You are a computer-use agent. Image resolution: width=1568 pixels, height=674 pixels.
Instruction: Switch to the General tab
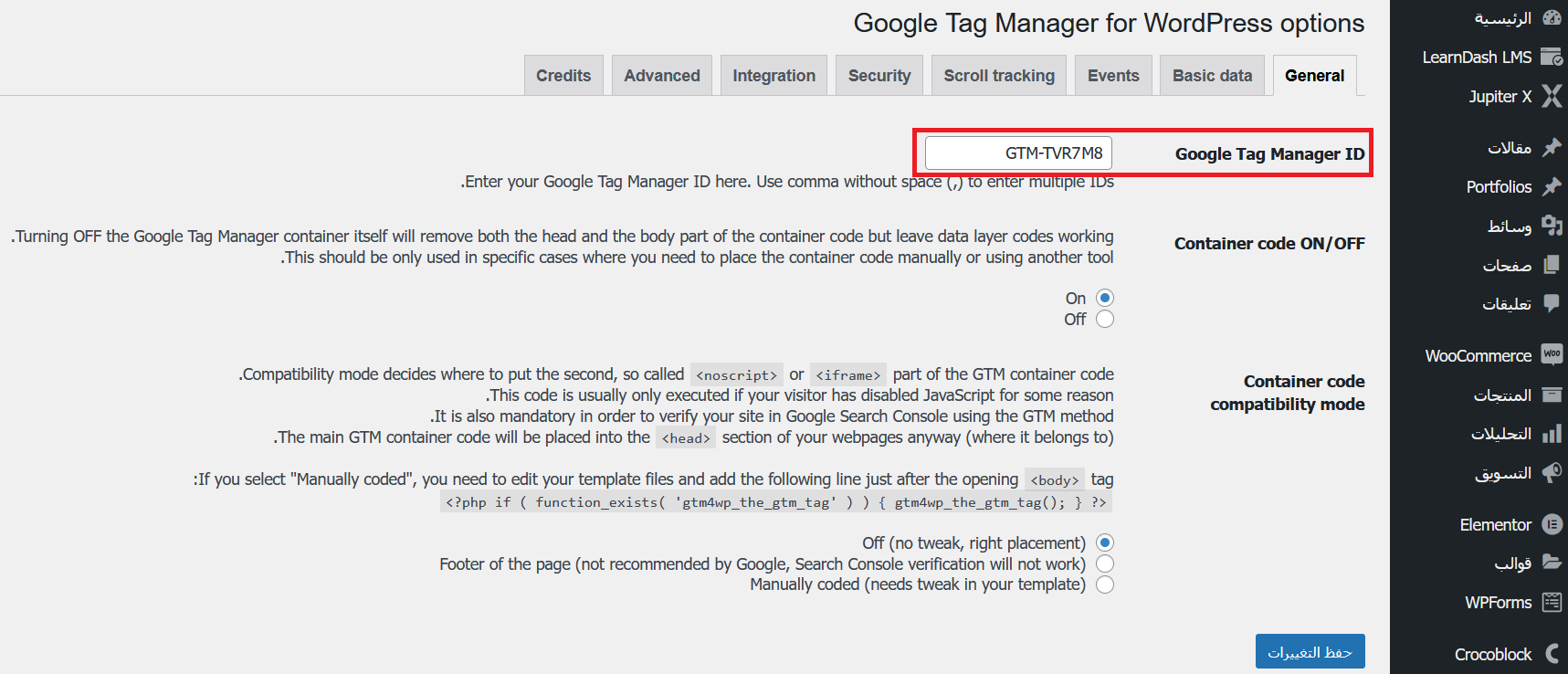click(1314, 75)
